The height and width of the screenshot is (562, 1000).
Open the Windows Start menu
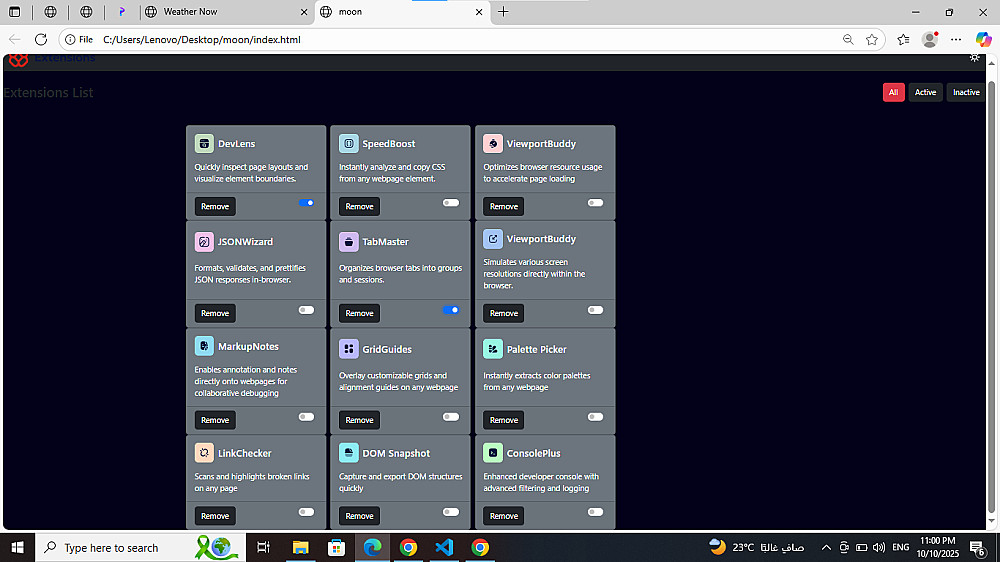tap(17, 547)
